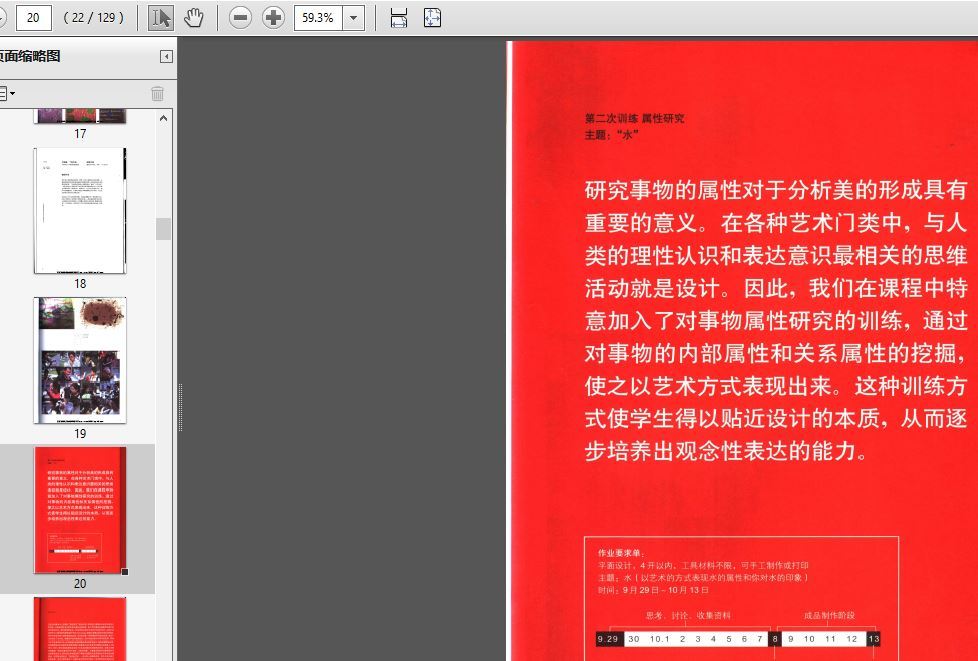Viewport: 978px width, 661px height.
Task: Open page 18 thumbnail
Action: coord(80,211)
